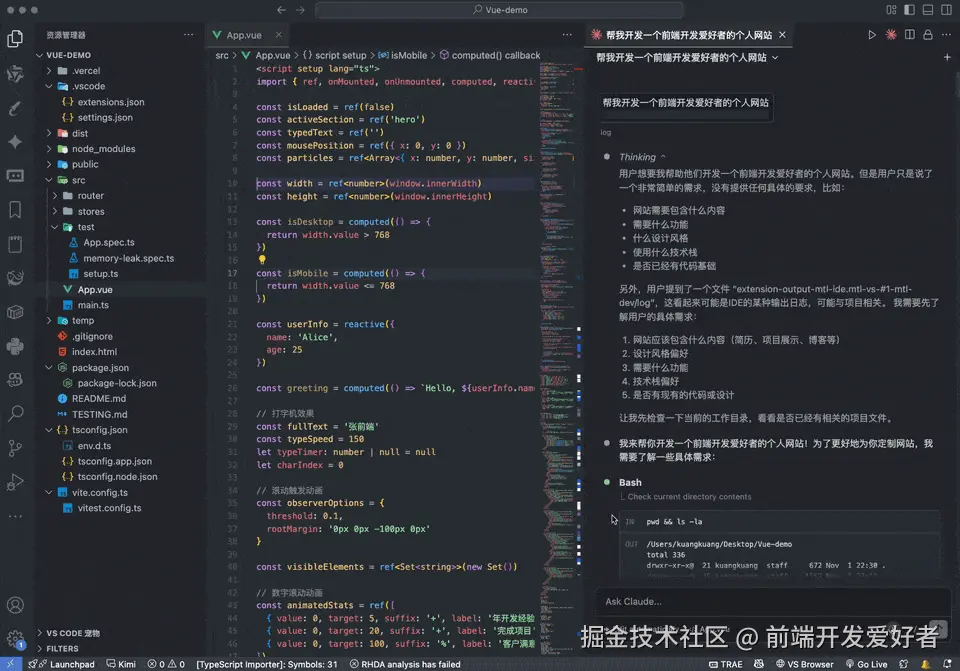
Task: Click the remote window icon in status bar
Action: coord(10,664)
